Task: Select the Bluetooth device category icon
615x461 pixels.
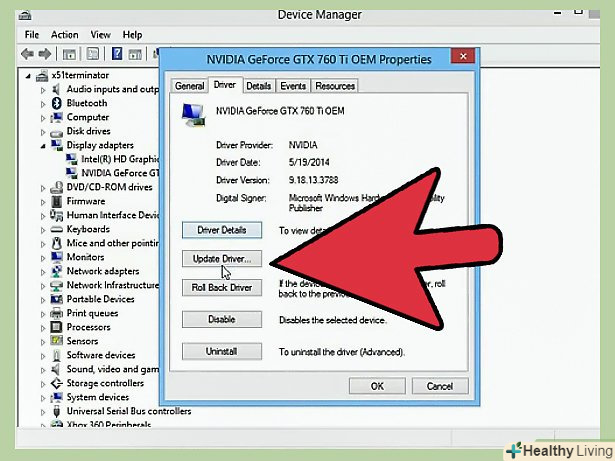Action: click(x=57, y=103)
